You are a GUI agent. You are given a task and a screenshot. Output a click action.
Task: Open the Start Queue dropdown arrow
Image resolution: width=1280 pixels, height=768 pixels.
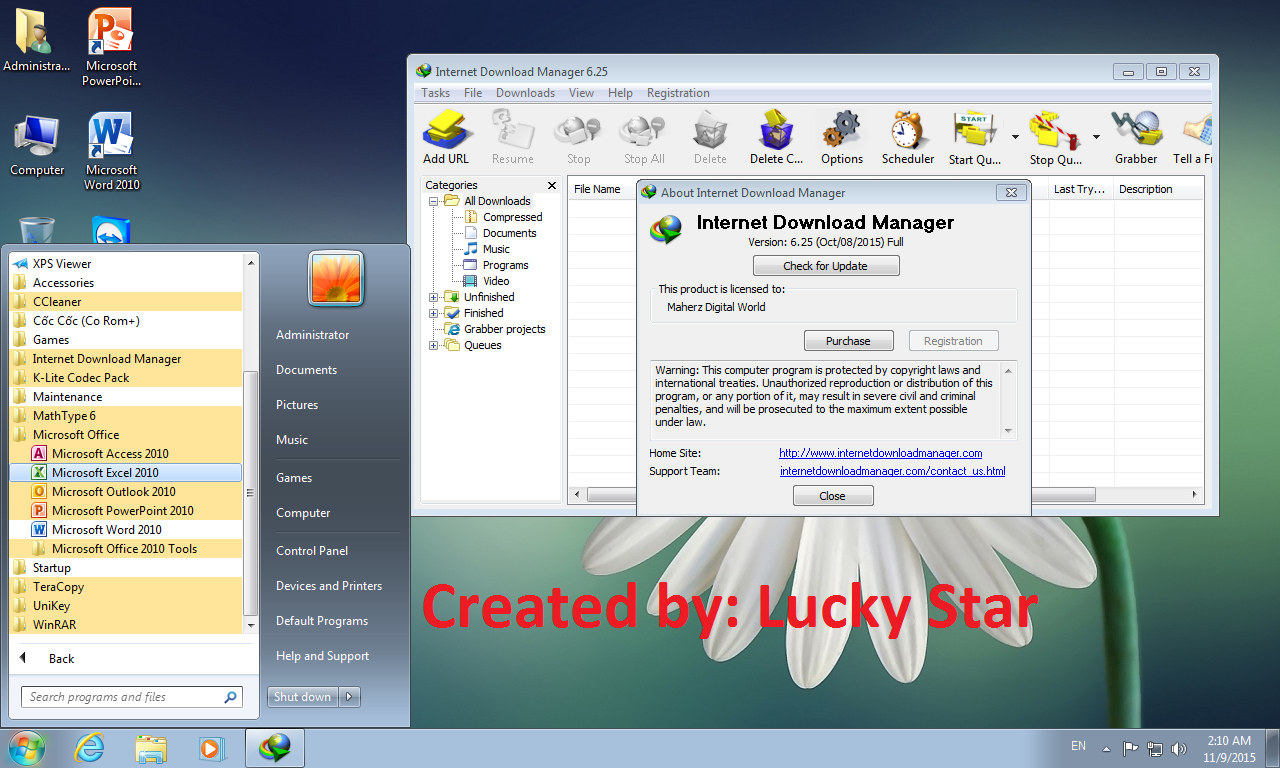click(x=1015, y=137)
